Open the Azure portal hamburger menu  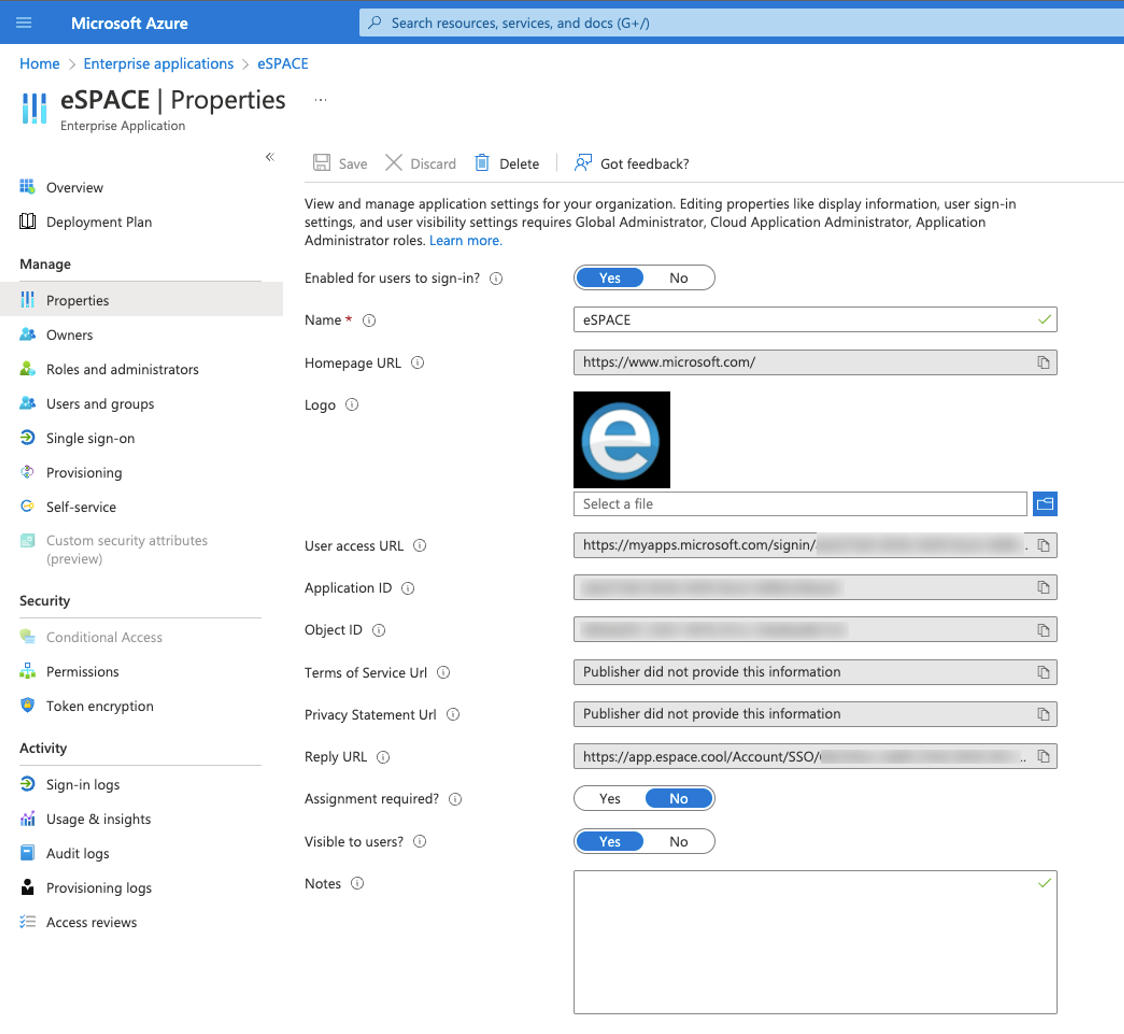25,22
